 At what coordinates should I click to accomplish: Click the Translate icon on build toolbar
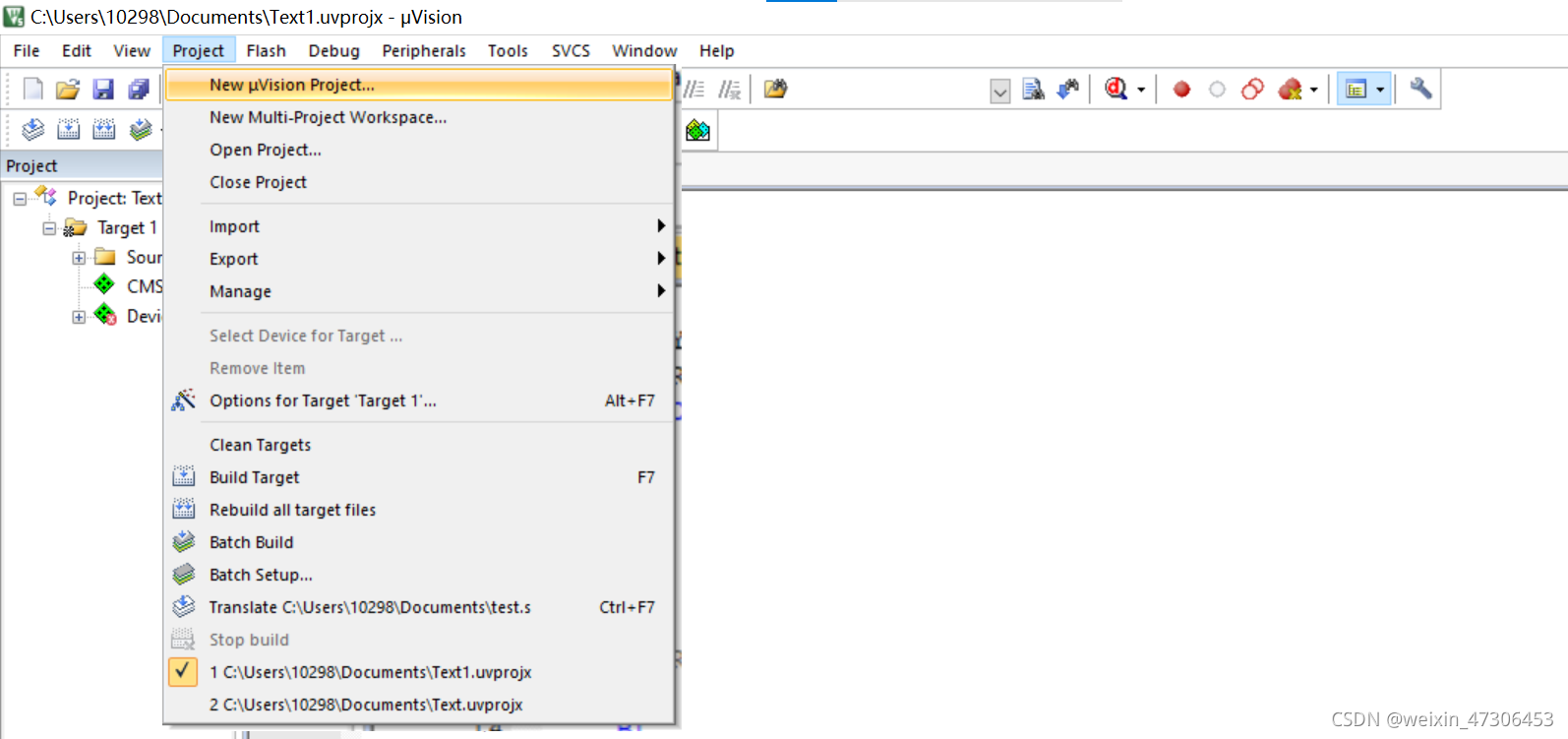click(32, 129)
